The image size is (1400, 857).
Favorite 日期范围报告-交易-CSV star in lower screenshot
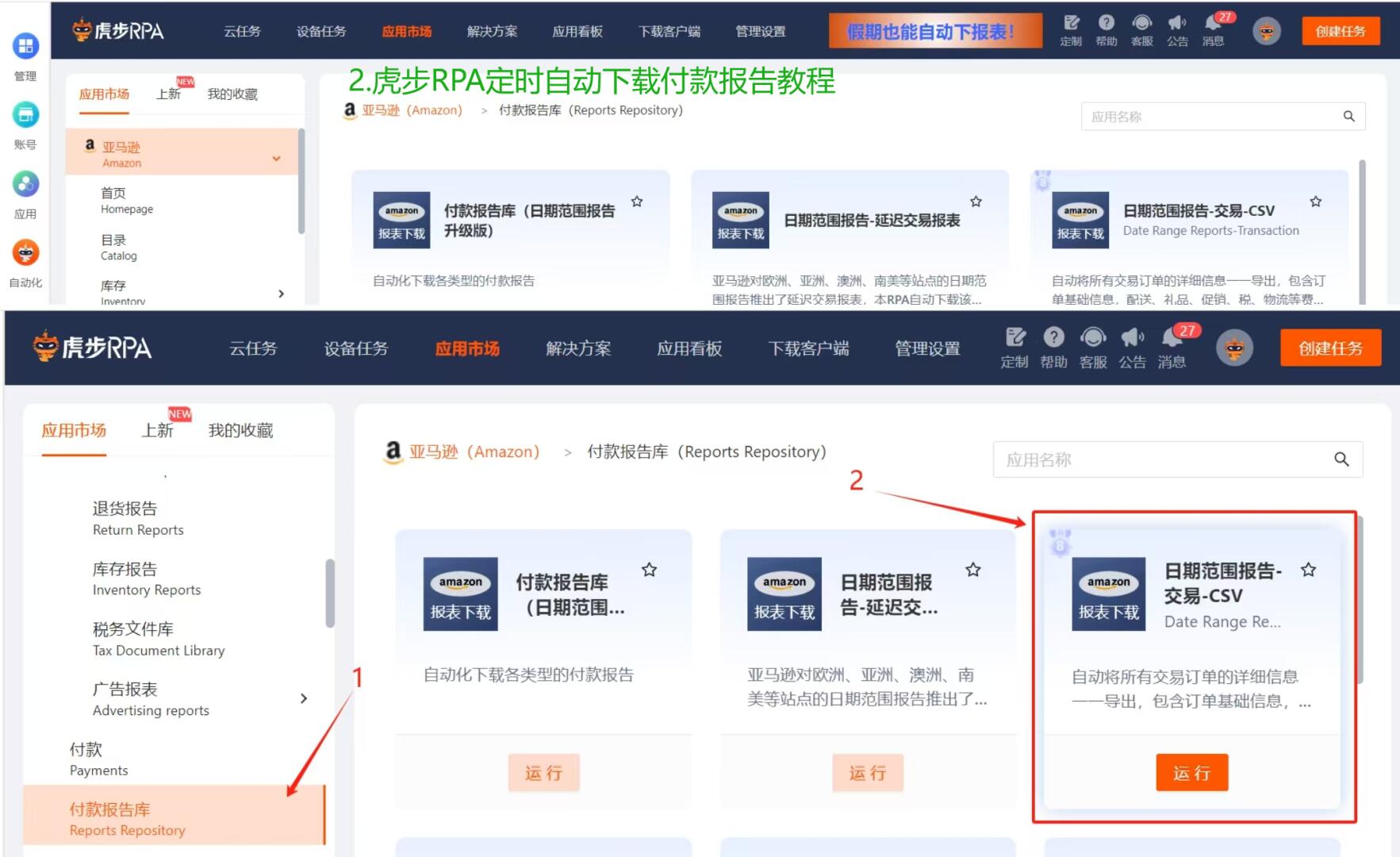[x=1309, y=570]
